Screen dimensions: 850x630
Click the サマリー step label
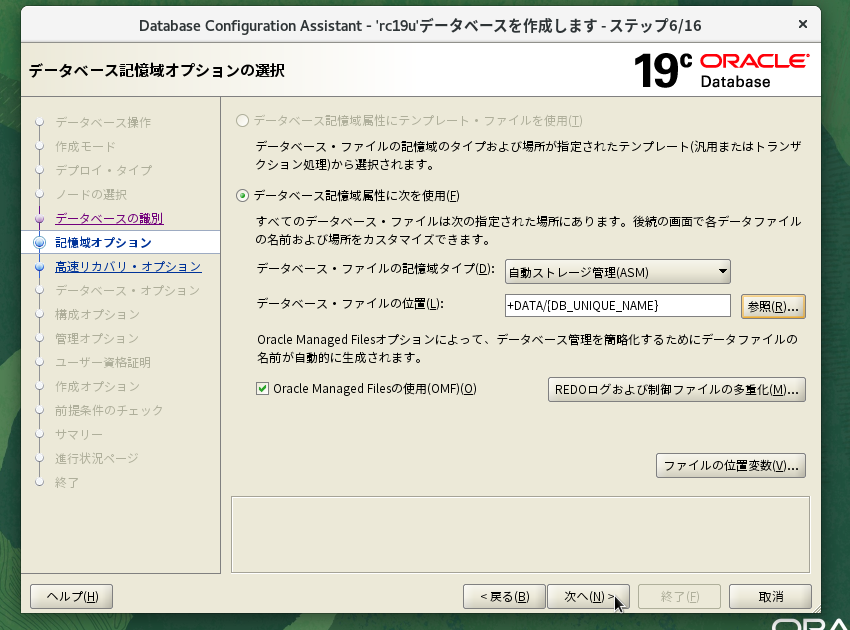(x=79, y=434)
